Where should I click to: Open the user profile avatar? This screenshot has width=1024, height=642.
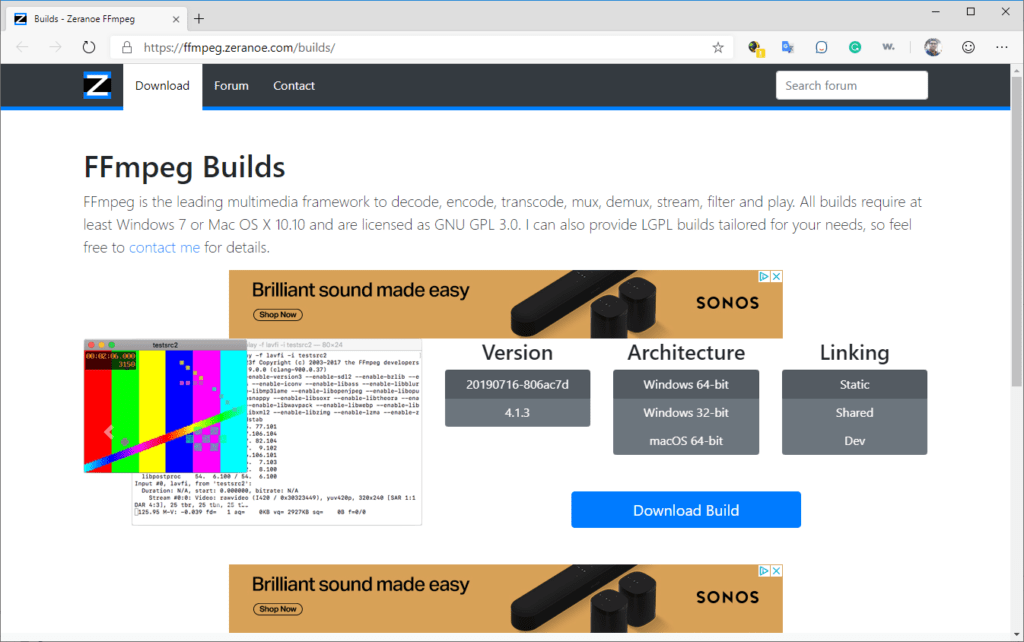pyautogui.click(x=933, y=47)
